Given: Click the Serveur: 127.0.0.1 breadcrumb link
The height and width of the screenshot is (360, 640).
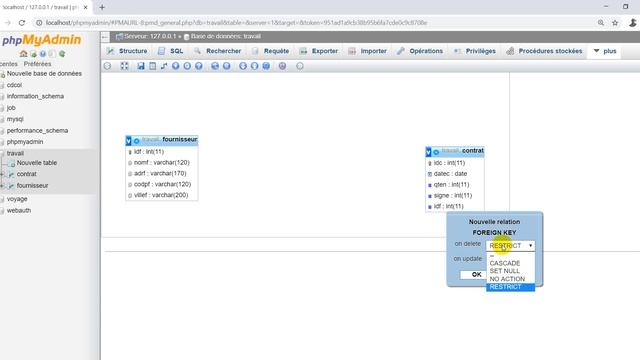Looking at the screenshot, I should click(150, 36).
